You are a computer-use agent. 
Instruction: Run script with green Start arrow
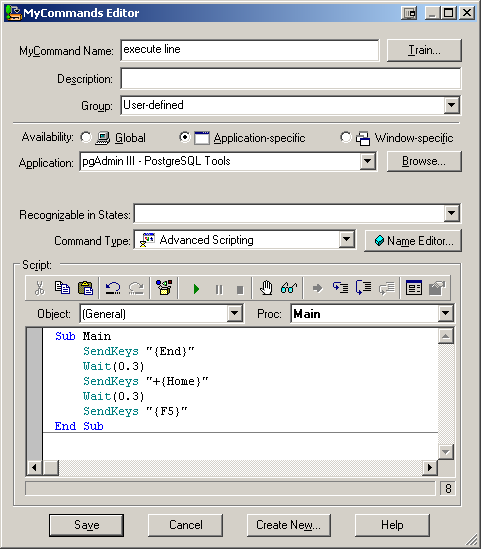196,289
